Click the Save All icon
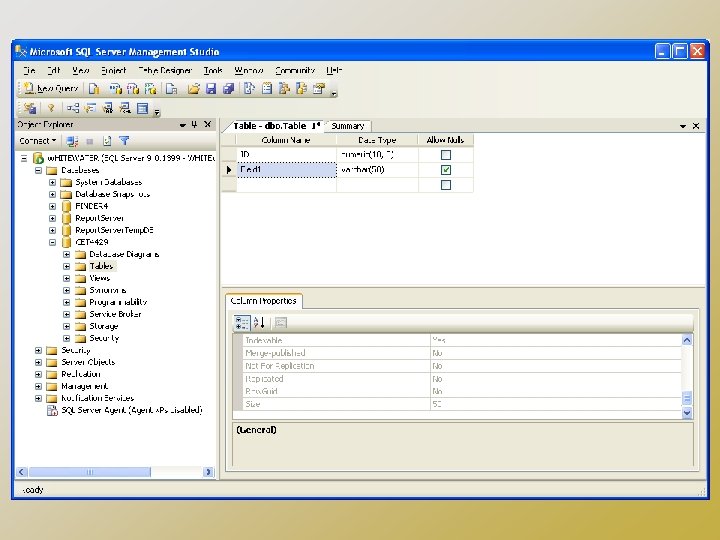720x540 pixels. pyautogui.click(x=228, y=89)
